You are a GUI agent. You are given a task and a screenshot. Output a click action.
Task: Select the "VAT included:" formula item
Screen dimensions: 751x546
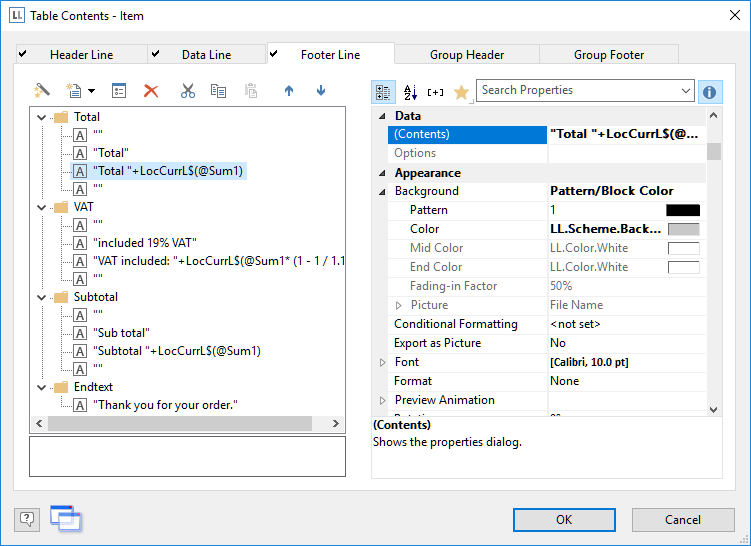click(x=218, y=261)
